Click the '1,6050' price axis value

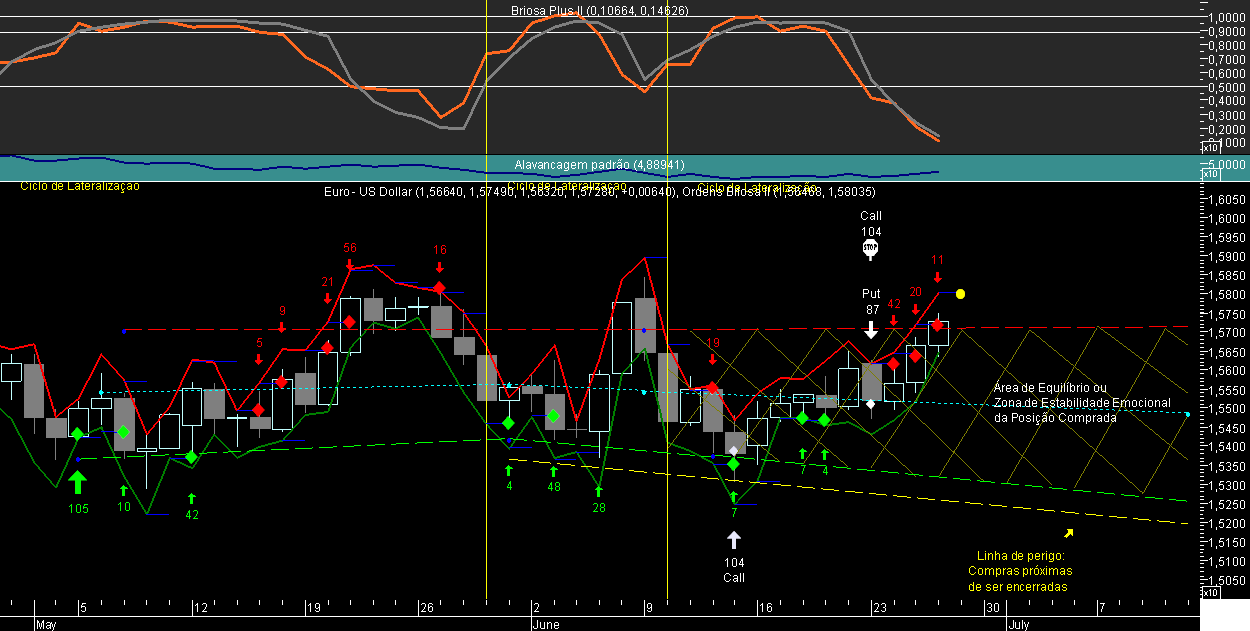(x=1225, y=200)
